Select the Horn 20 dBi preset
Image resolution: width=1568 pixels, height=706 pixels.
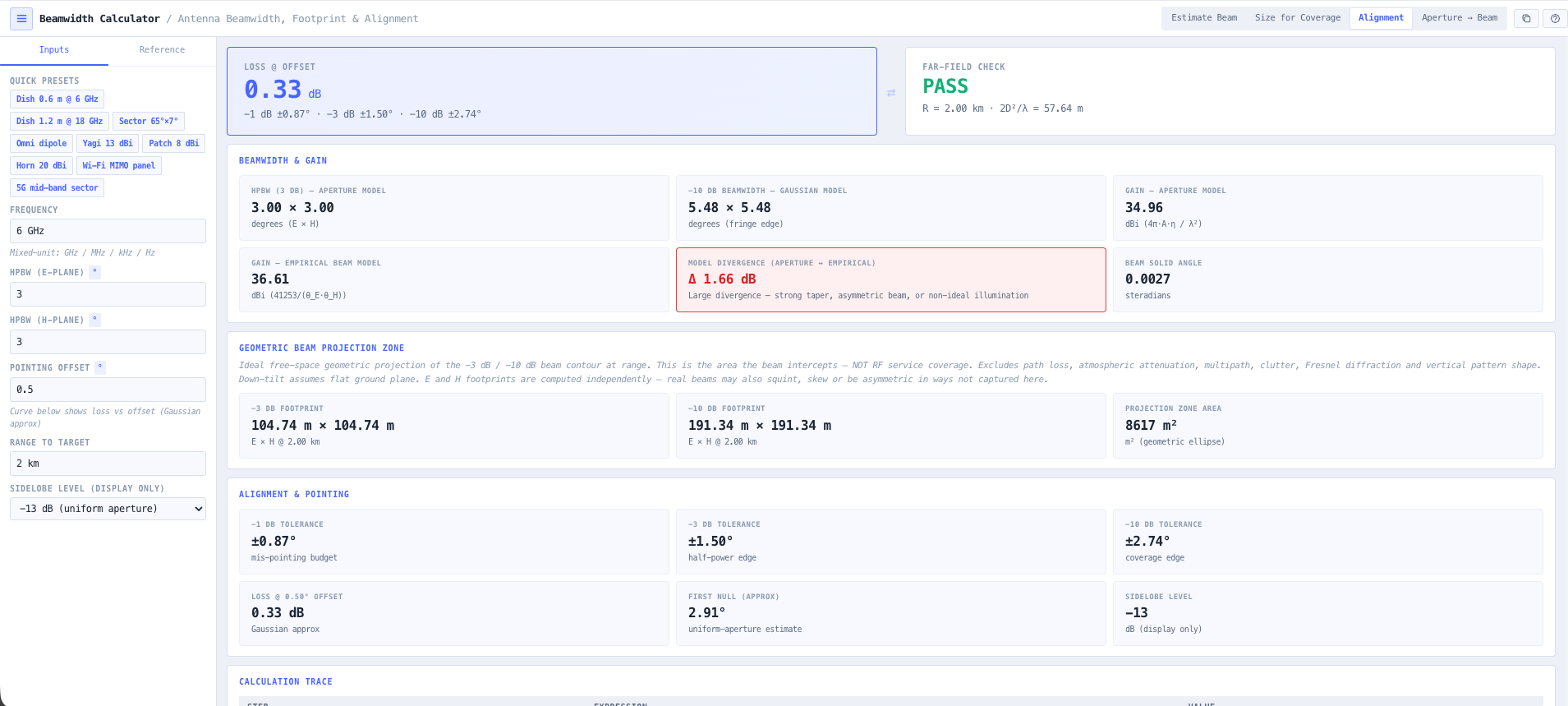click(x=41, y=166)
